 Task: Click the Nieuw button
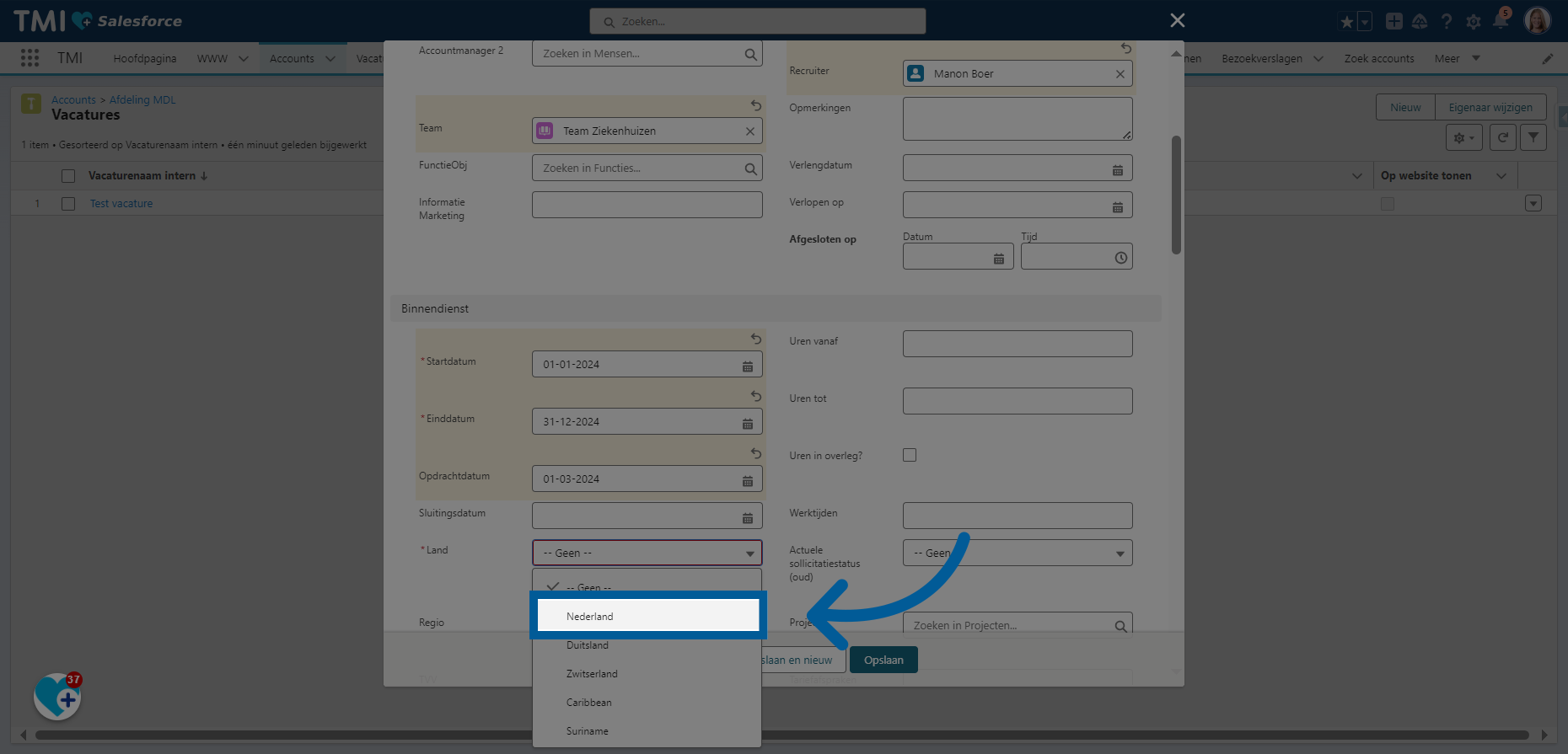[x=1405, y=107]
